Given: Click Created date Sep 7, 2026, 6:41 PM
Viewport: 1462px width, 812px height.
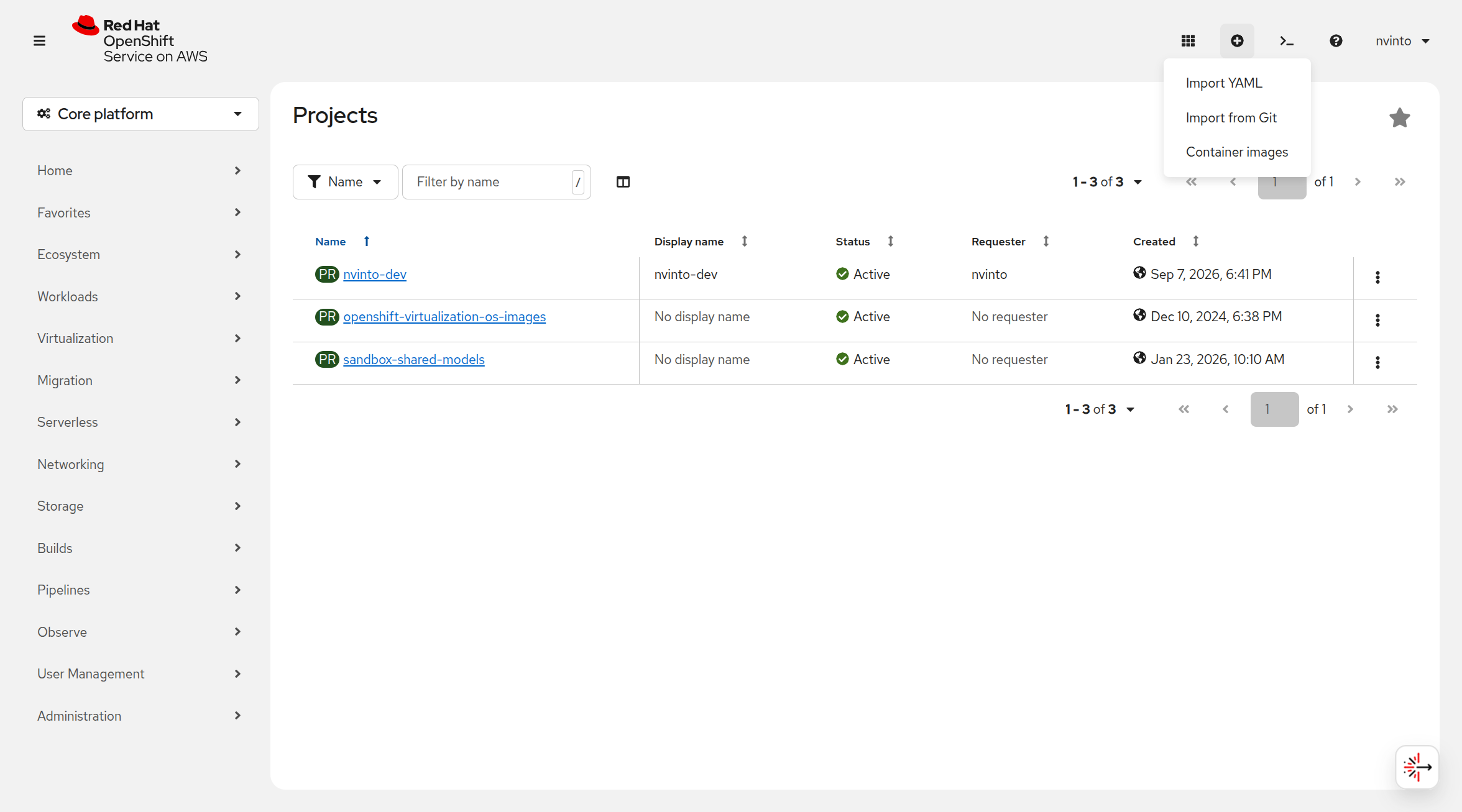Looking at the screenshot, I should [1211, 274].
